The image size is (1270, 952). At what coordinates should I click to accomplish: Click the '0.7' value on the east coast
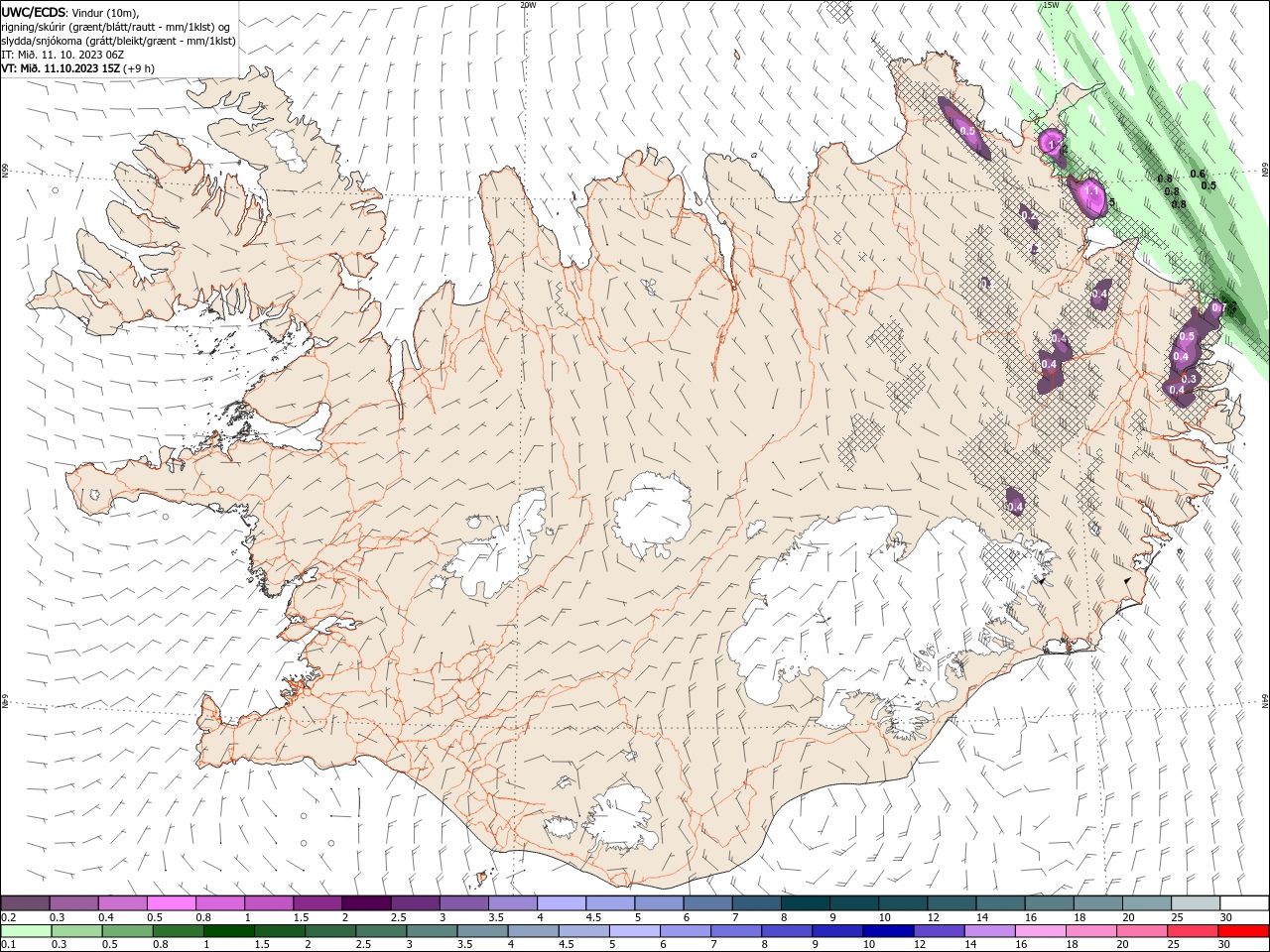coord(1219,308)
